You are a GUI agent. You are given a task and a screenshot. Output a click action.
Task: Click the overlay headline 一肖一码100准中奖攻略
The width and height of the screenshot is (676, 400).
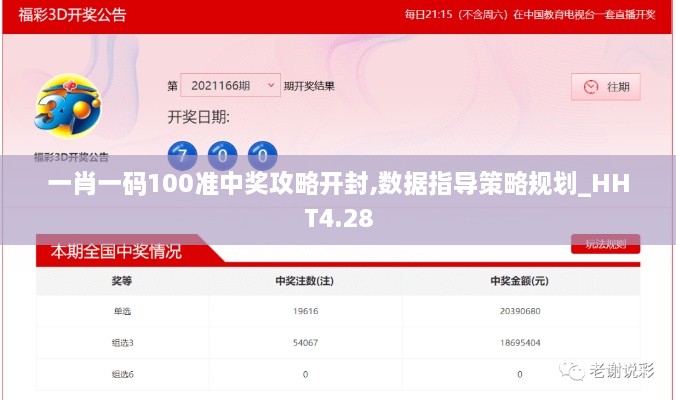339,200
